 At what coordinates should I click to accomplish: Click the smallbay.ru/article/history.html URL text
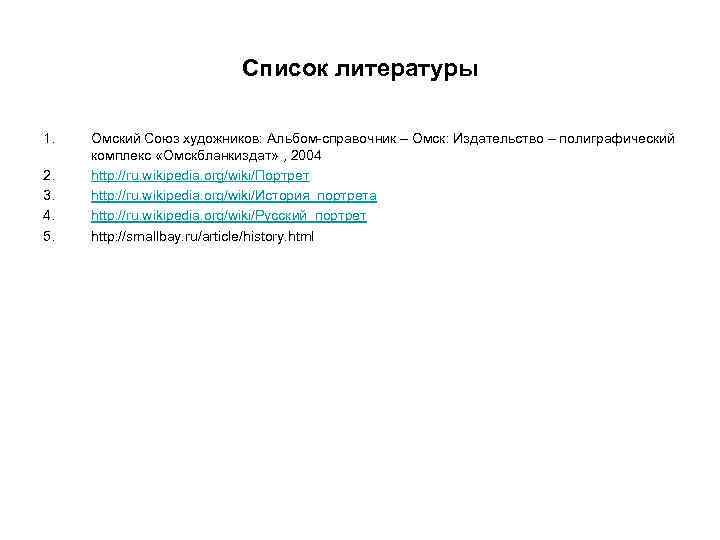(x=202, y=236)
